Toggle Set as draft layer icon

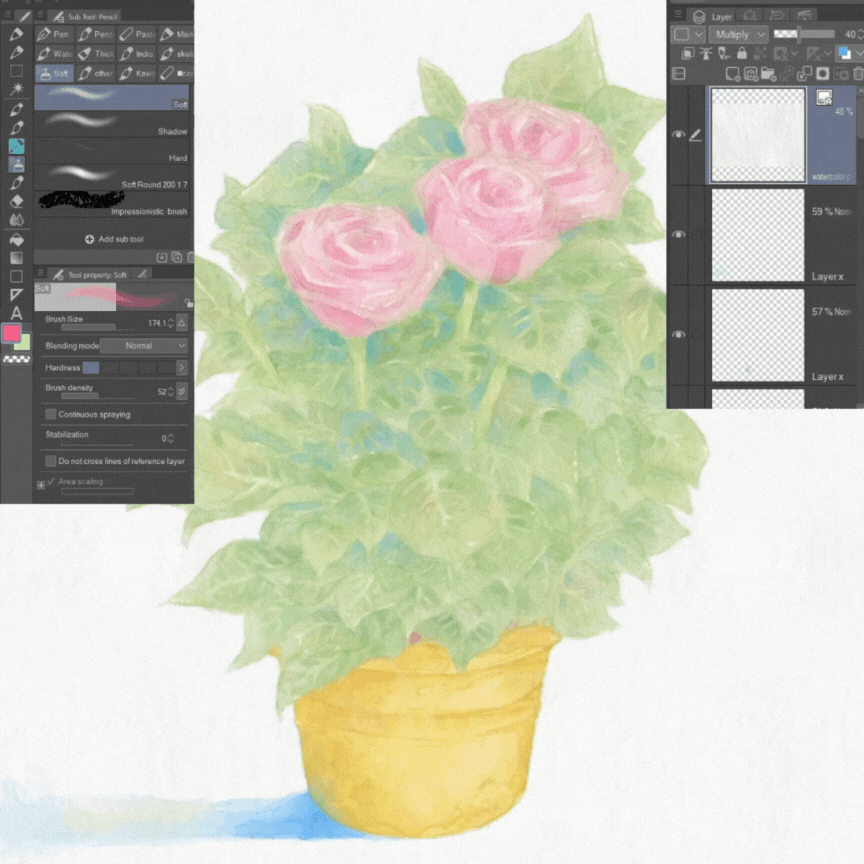(x=724, y=53)
